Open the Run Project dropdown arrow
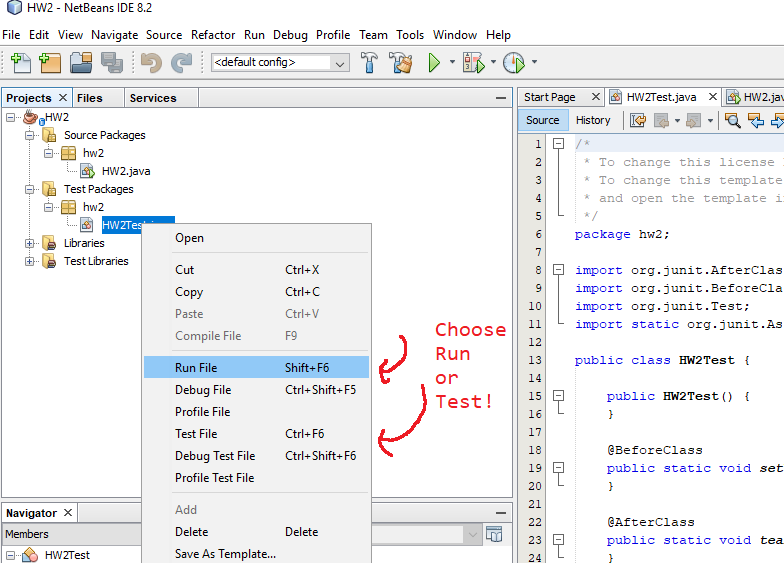This screenshot has width=784, height=563. 452,62
